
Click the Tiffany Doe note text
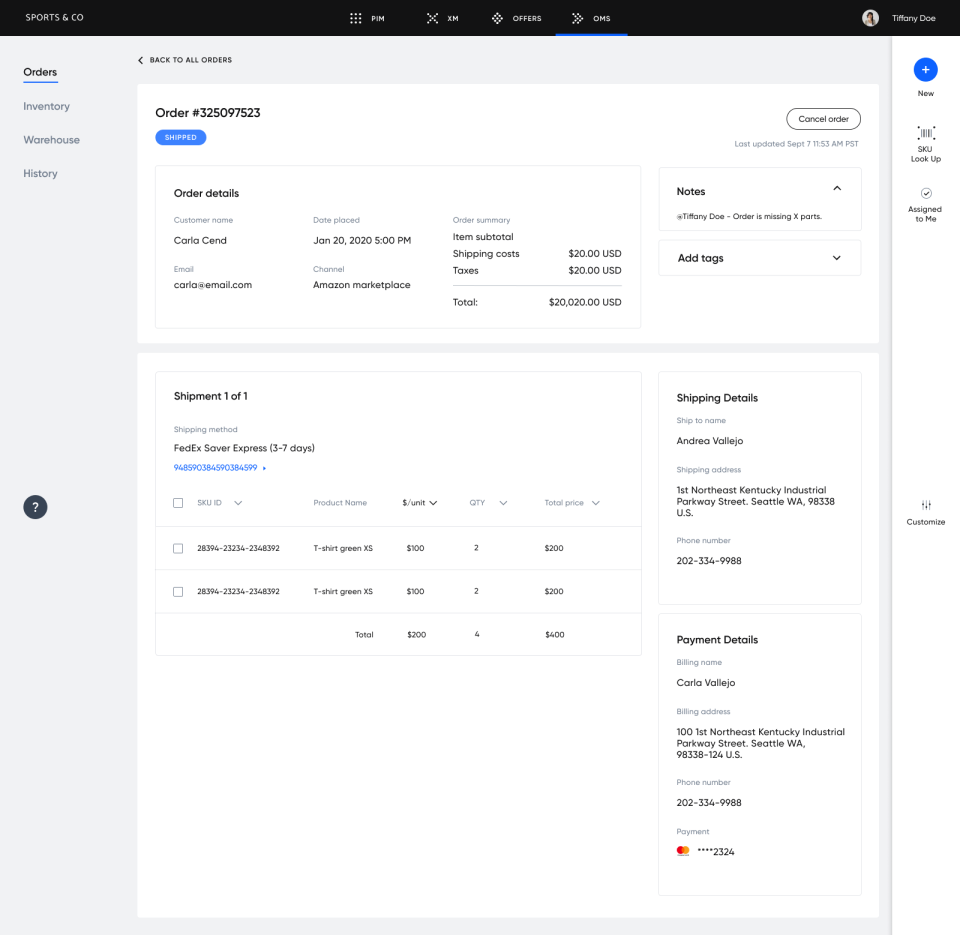[x=749, y=216]
